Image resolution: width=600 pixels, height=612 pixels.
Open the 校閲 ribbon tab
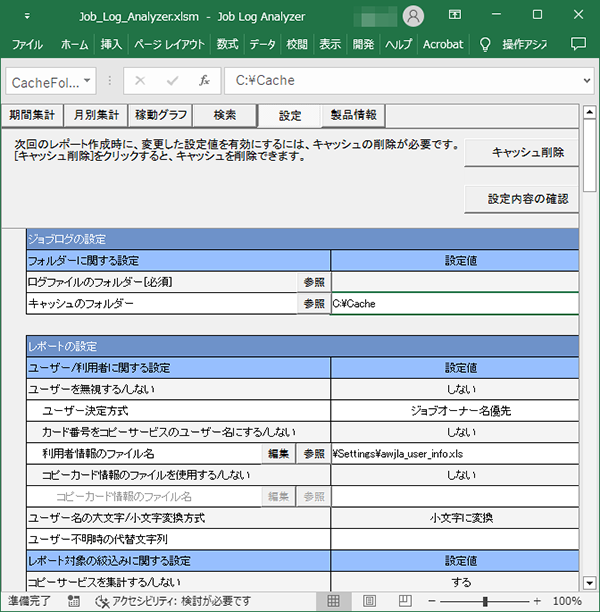[x=297, y=44]
